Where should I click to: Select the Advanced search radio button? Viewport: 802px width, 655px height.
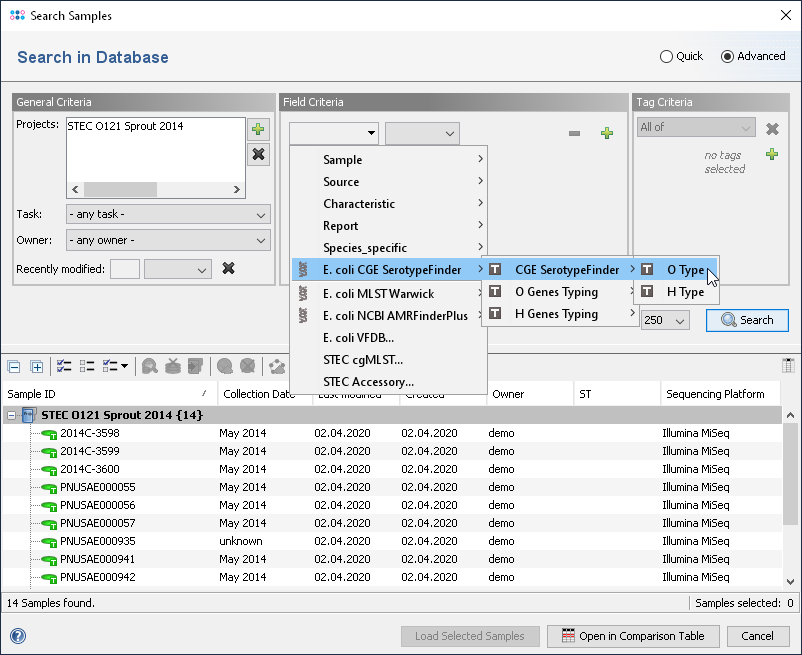click(727, 57)
